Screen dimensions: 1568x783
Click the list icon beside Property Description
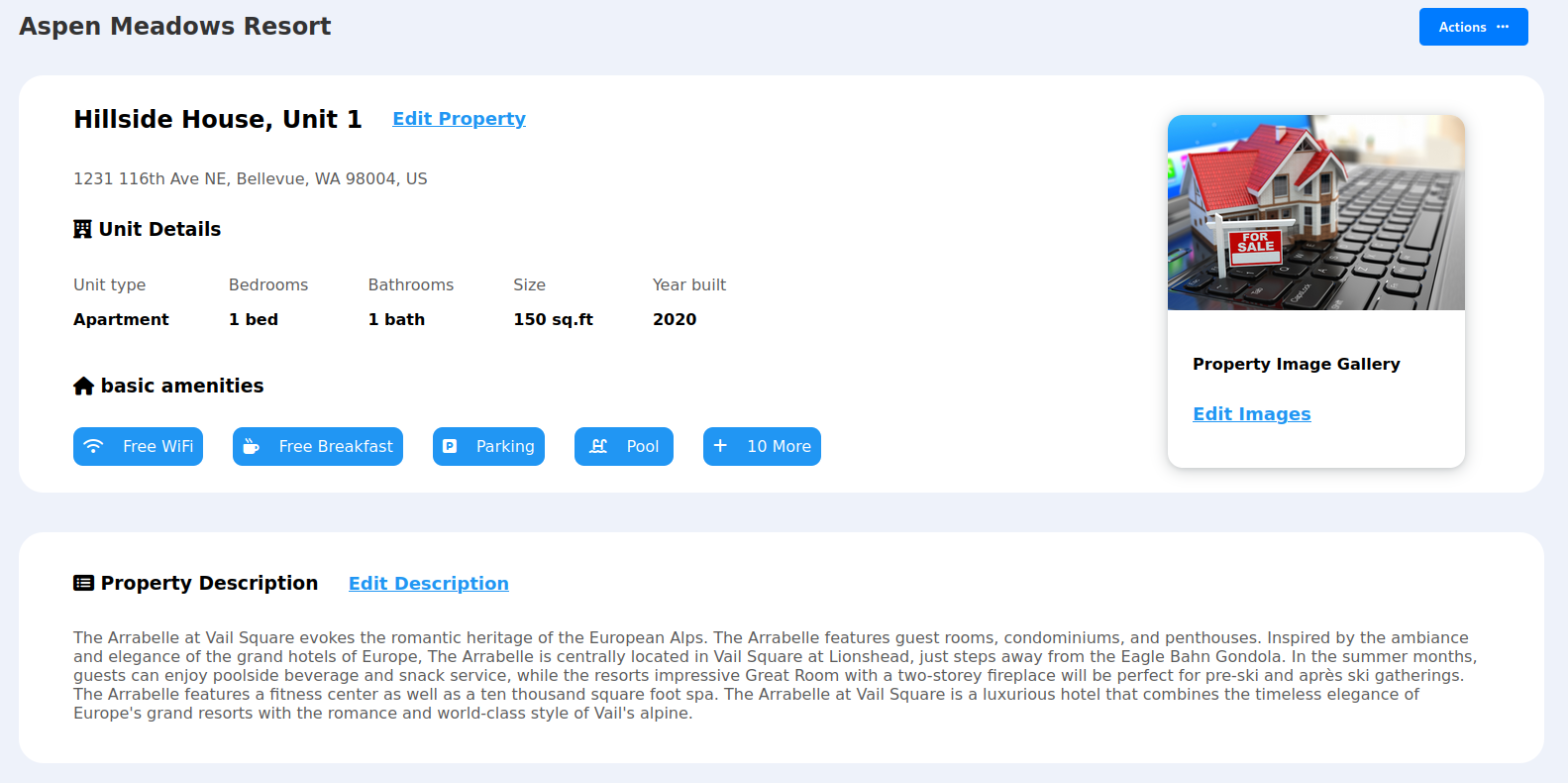coord(83,583)
